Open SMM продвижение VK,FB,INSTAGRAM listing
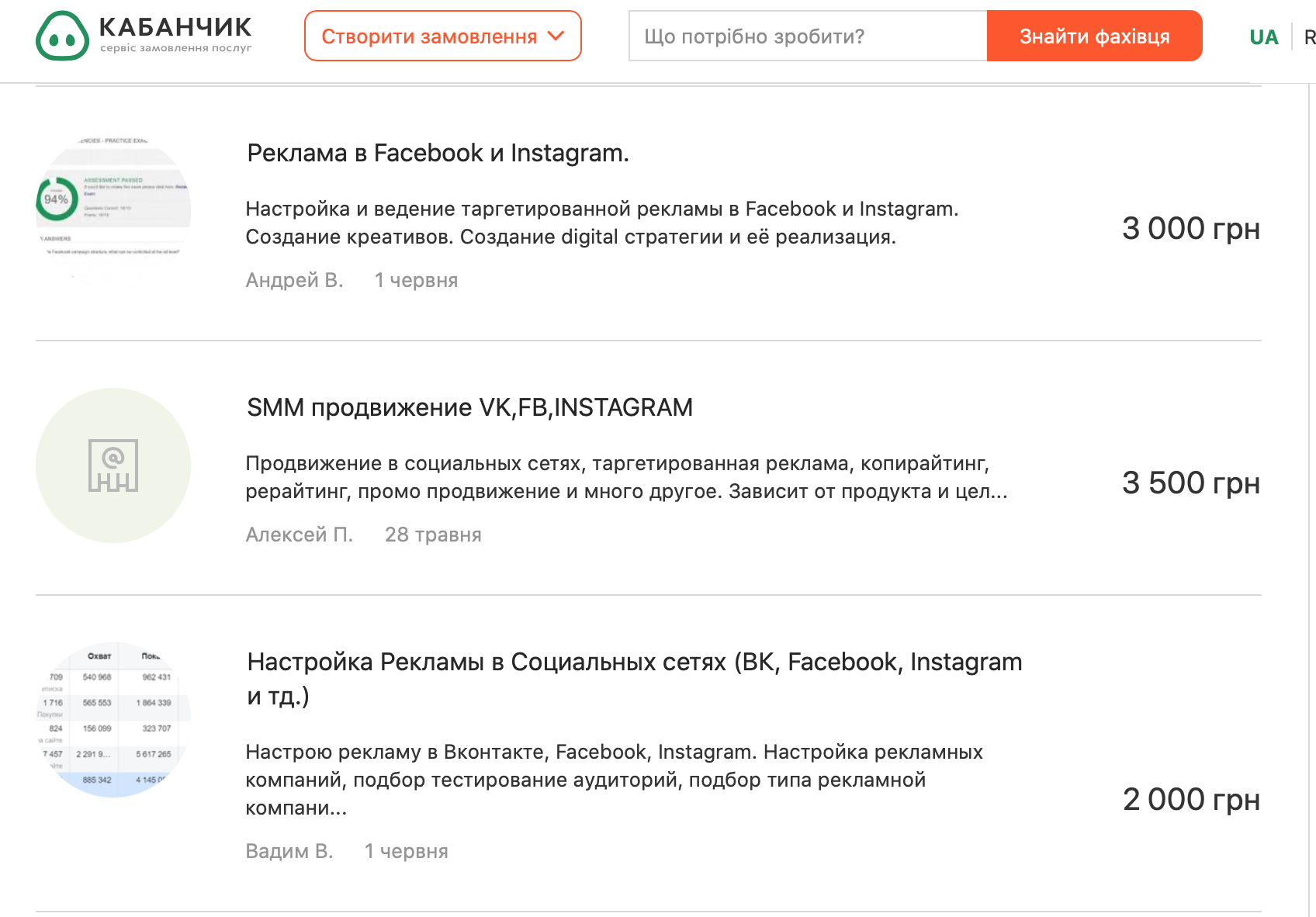The width and height of the screenshot is (1316, 917). coord(469,408)
